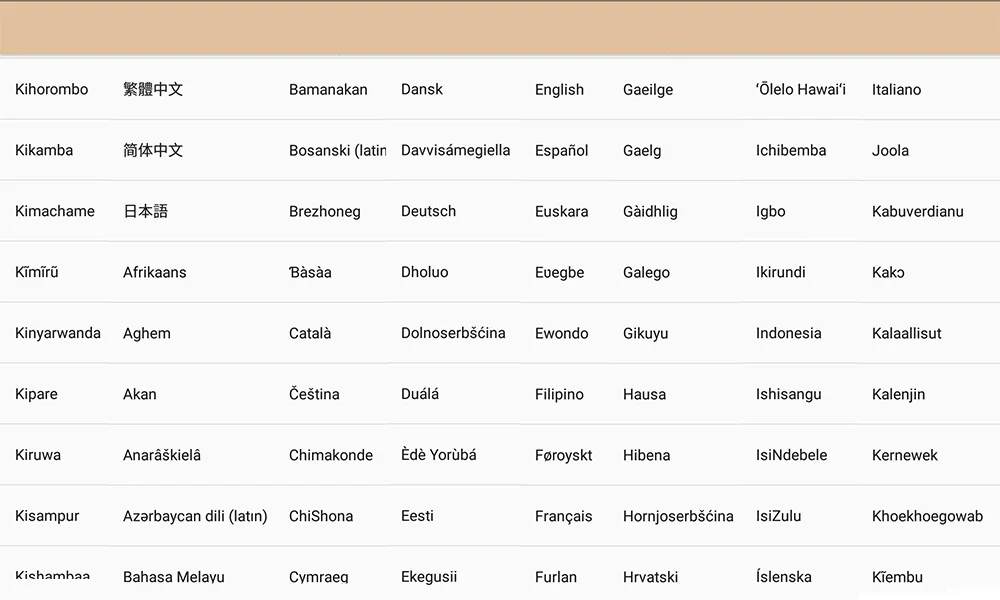The width and height of the screenshot is (1000, 600).
Task: Select Eesti language entry
Action: tap(417, 516)
